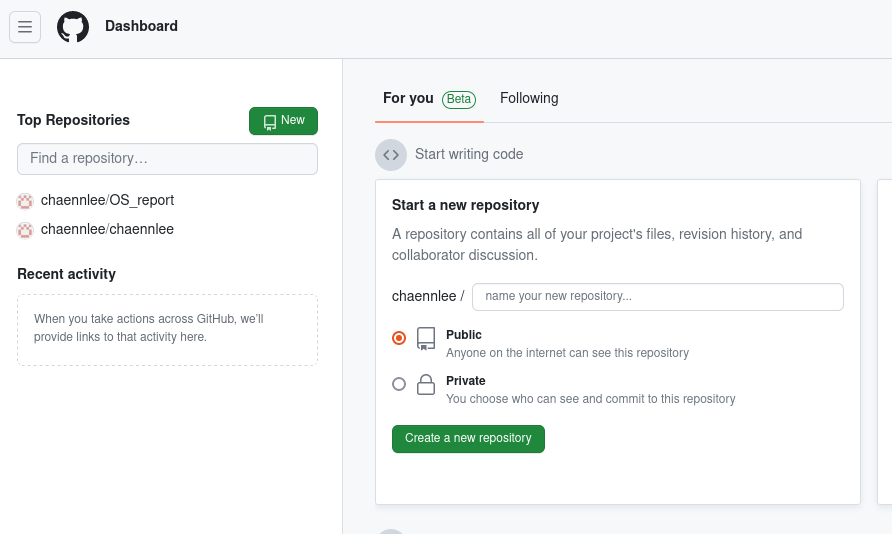Select the Private radio button
Image resolution: width=892 pixels, height=534 pixels.
[399, 384]
